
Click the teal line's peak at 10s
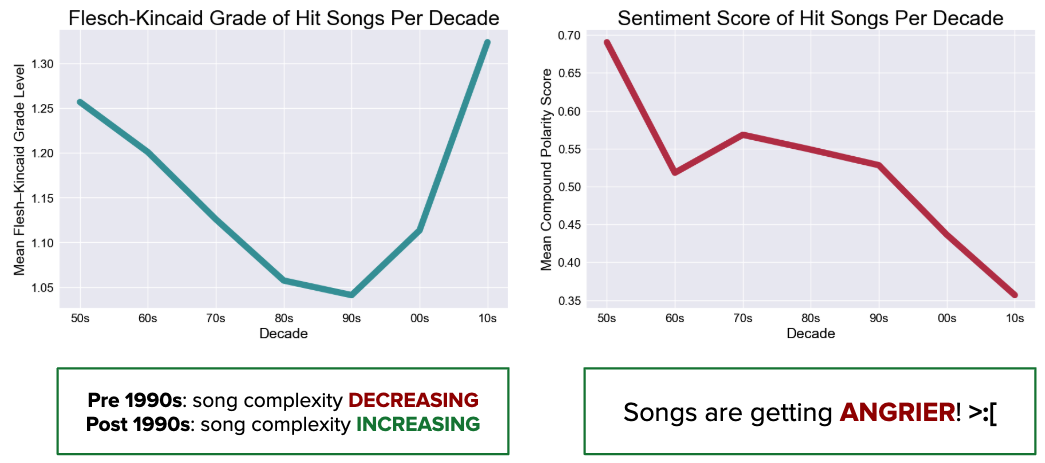coord(487,42)
